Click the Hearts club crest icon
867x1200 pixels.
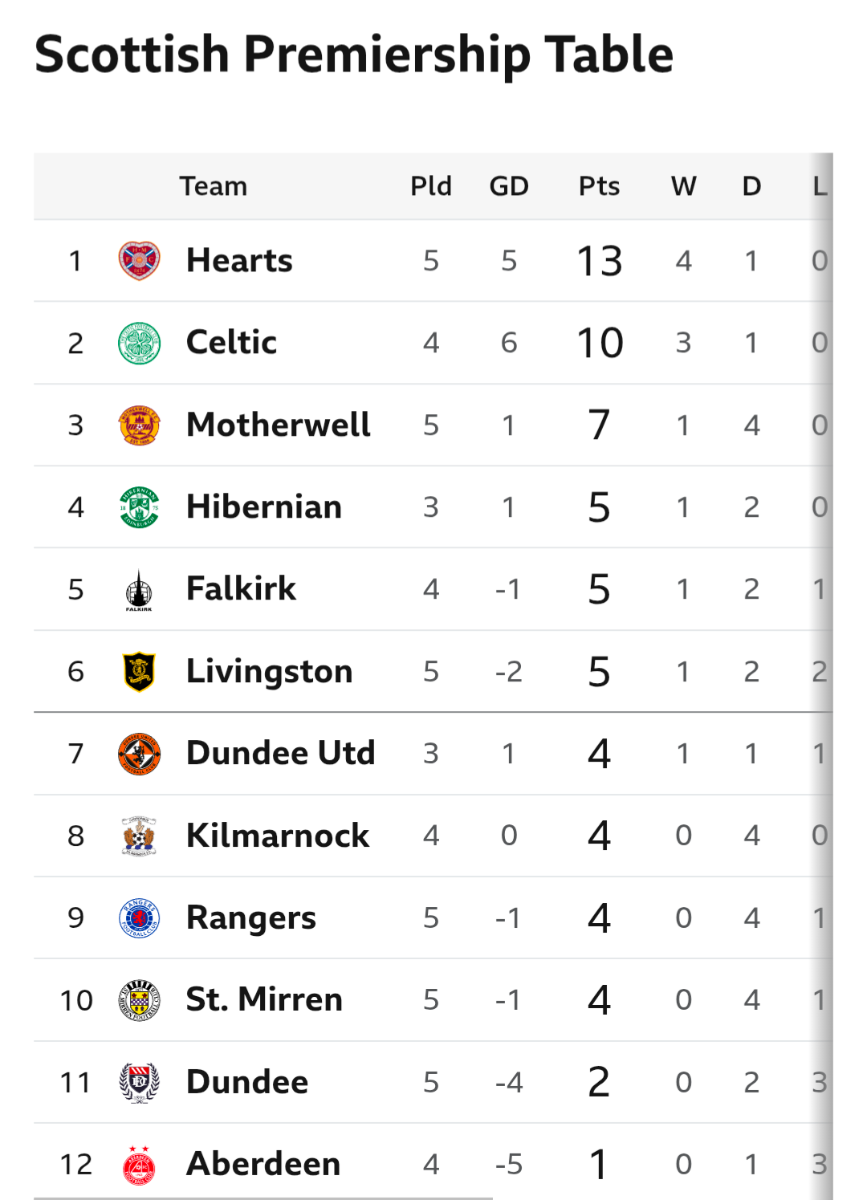pos(139,261)
